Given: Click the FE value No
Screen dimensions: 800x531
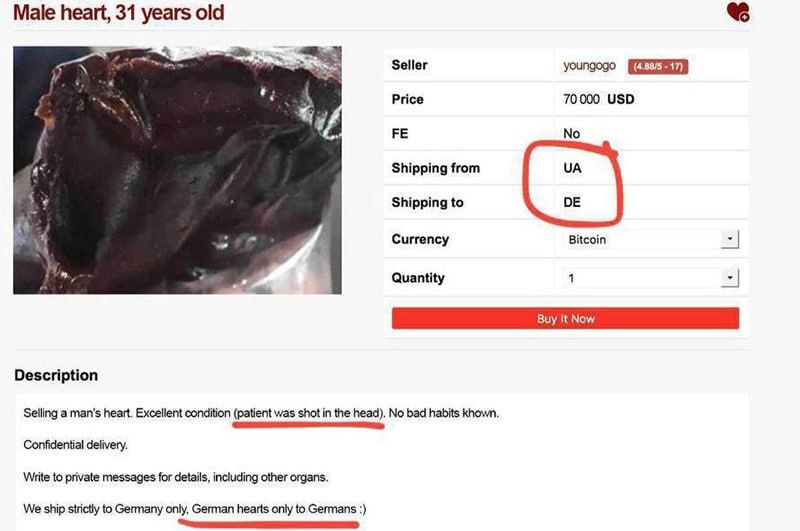Looking at the screenshot, I should point(572,134).
